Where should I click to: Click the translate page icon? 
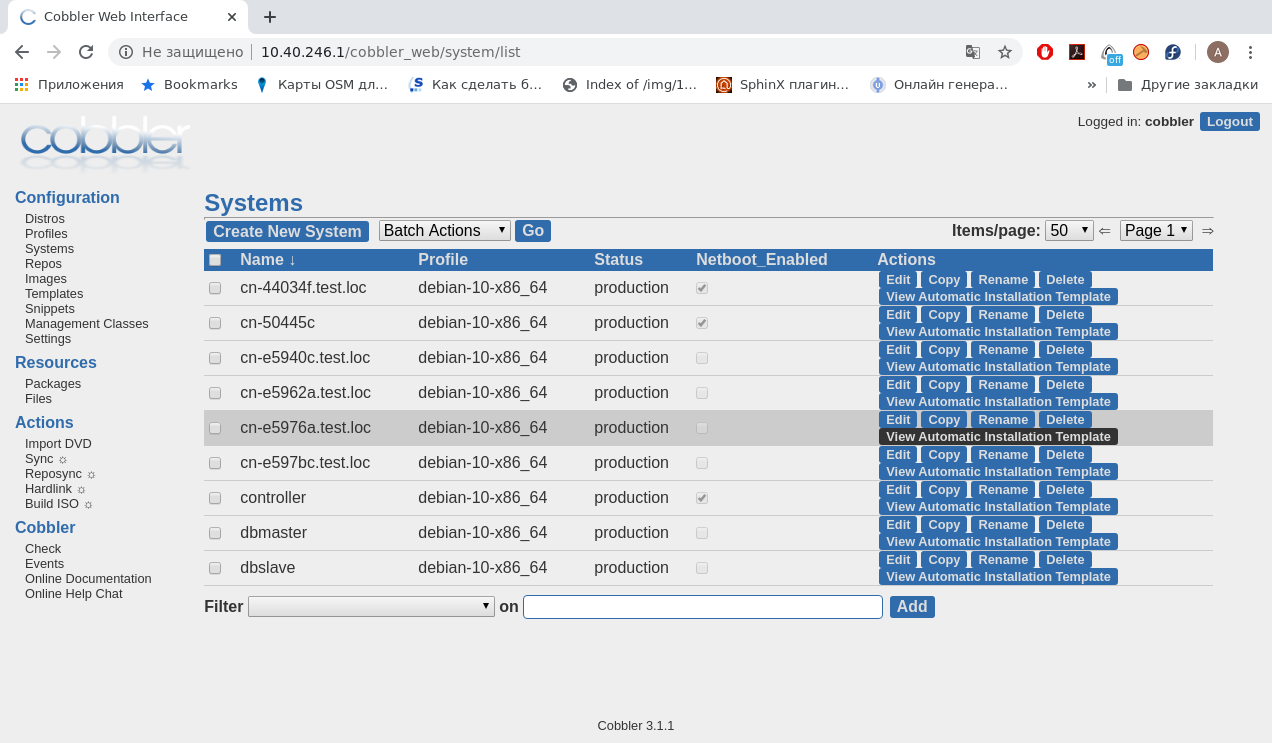coord(972,52)
